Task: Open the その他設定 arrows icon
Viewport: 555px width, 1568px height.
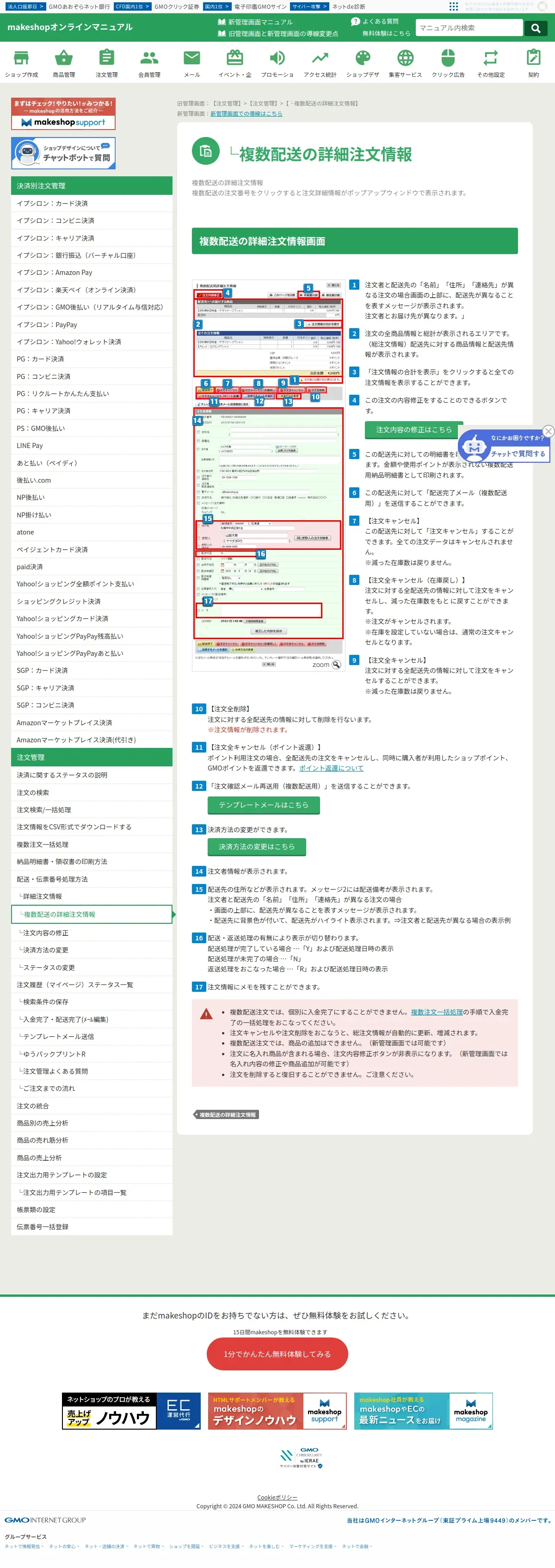Action: tap(491, 62)
